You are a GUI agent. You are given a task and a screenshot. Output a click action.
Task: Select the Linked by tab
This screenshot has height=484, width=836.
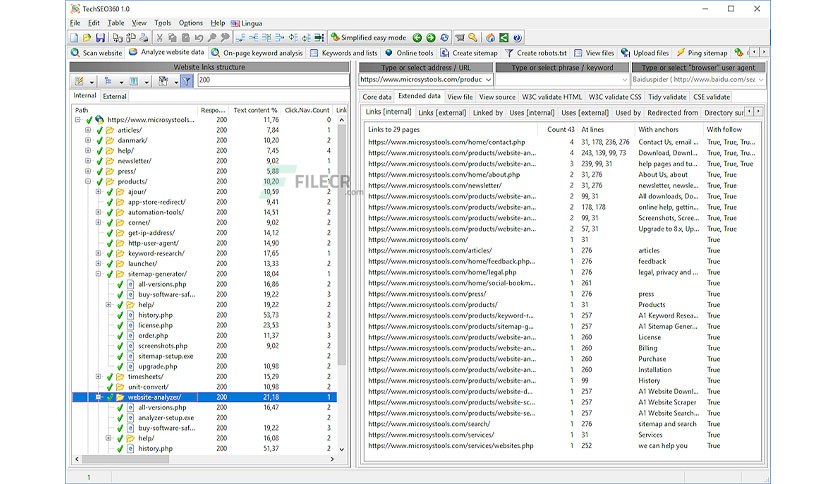(488, 112)
